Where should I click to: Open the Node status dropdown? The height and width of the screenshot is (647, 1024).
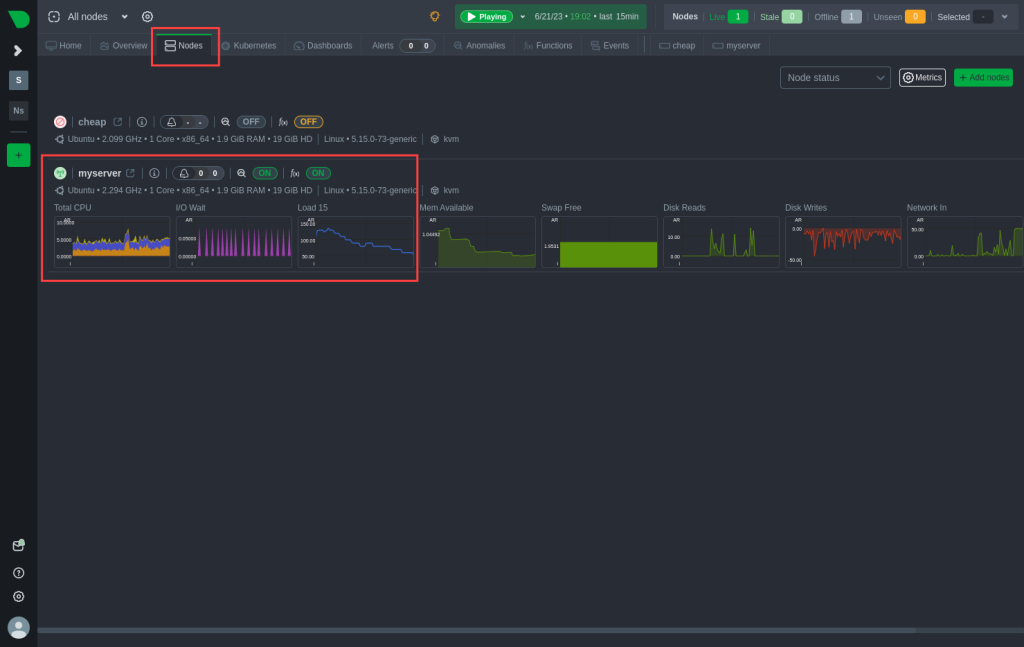tap(835, 78)
